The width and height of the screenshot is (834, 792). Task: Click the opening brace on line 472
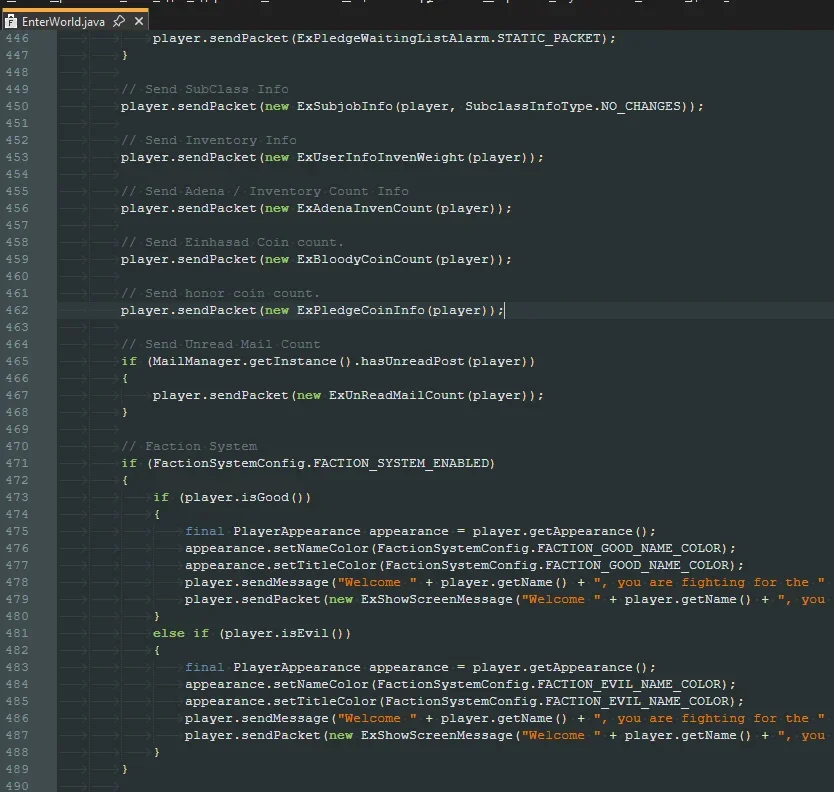pos(125,481)
